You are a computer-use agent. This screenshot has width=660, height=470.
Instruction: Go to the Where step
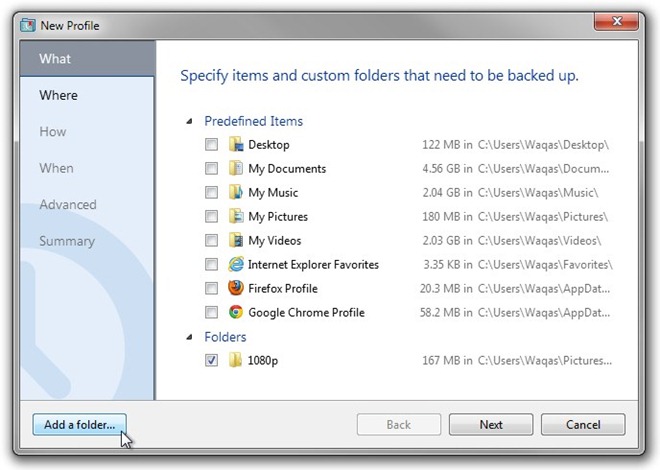tap(59, 95)
